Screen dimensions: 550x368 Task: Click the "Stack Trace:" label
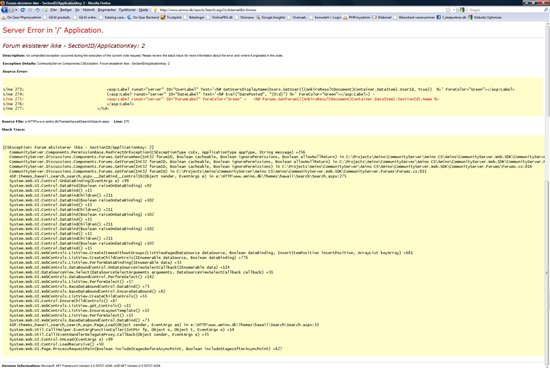(x=13, y=129)
